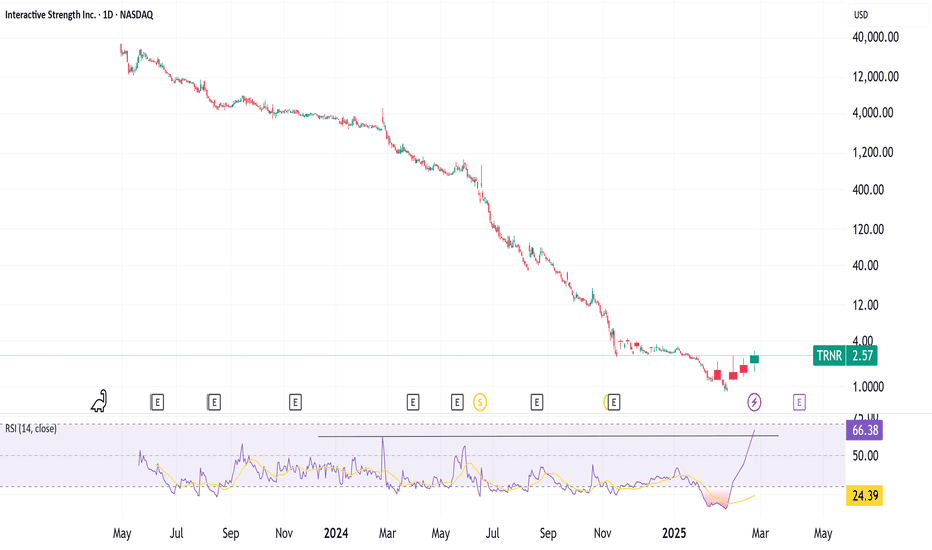
Task: Open the USD currency selector
Action: [861, 15]
